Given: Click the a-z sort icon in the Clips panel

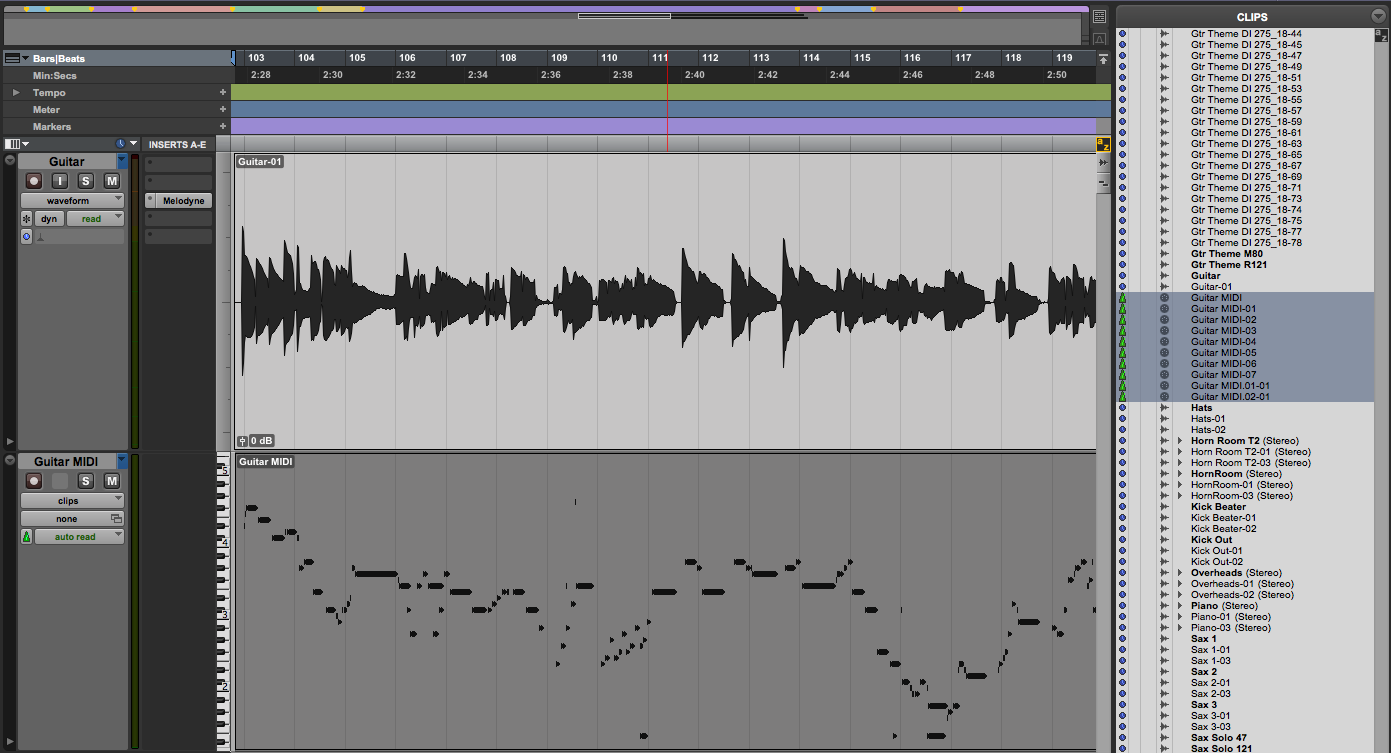Looking at the screenshot, I should [1381, 36].
